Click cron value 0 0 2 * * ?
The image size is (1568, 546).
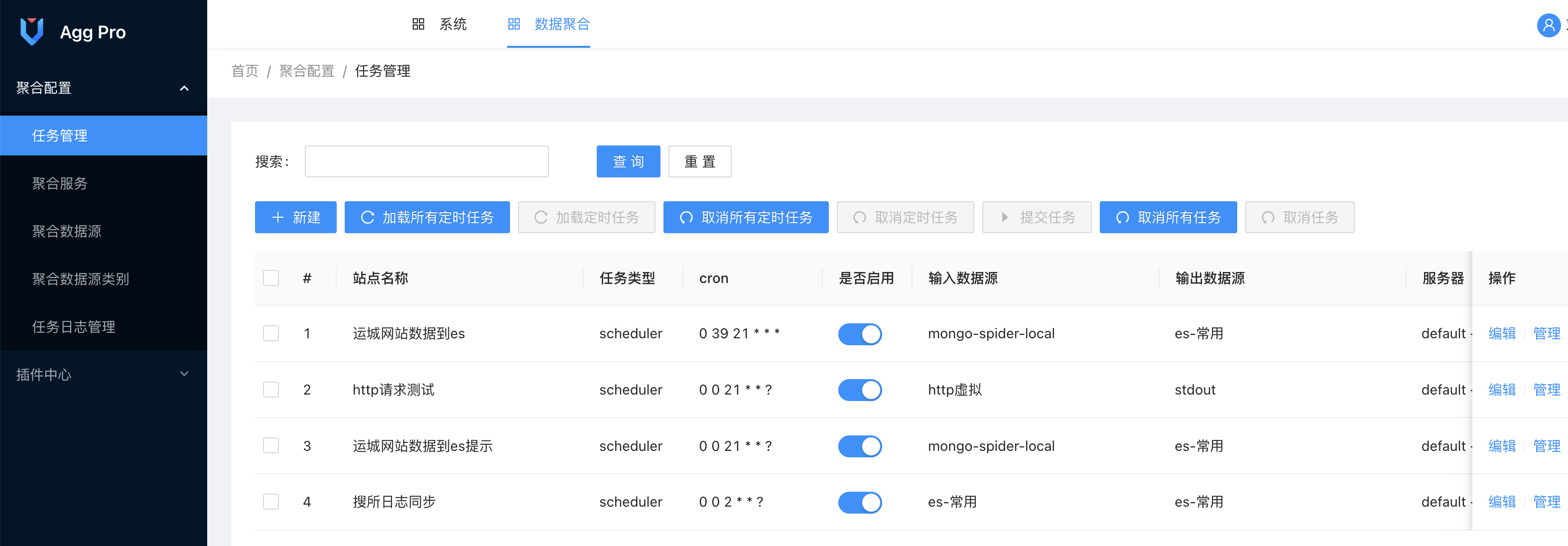731,502
